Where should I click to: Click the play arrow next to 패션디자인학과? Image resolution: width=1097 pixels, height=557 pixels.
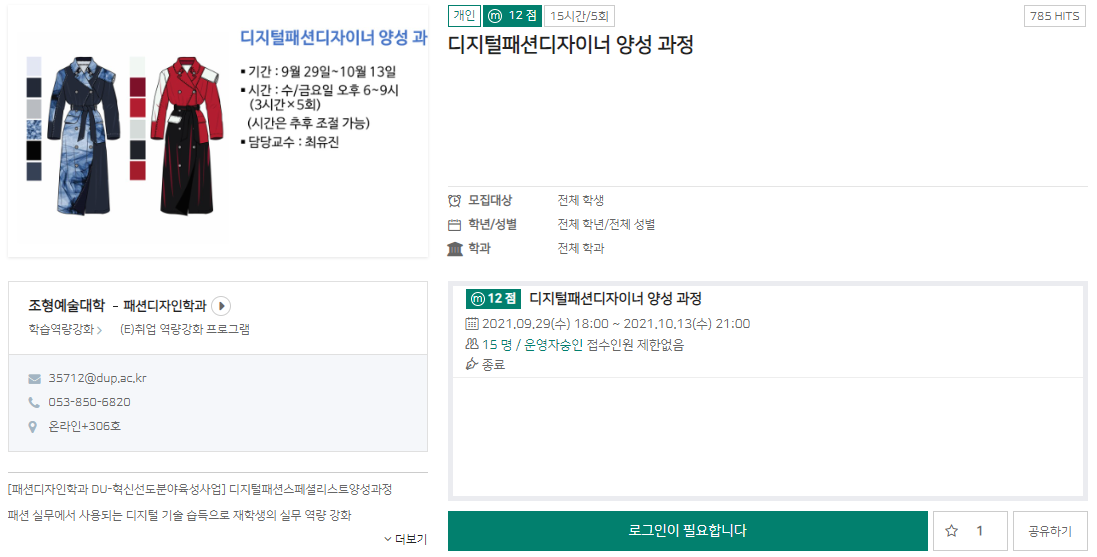(222, 306)
